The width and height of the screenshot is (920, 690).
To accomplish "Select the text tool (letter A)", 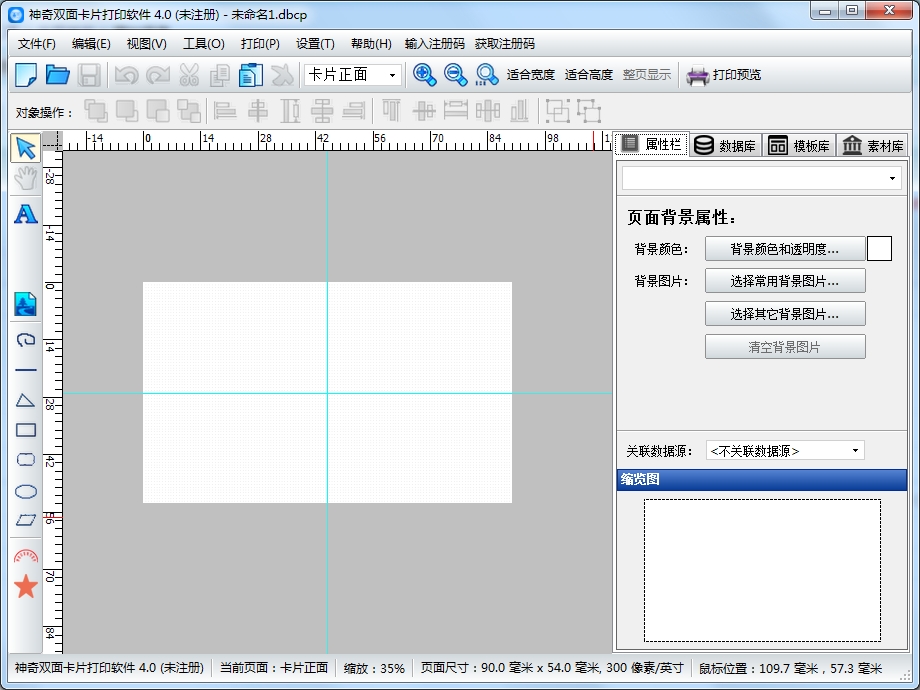I will click(x=26, y=214).
